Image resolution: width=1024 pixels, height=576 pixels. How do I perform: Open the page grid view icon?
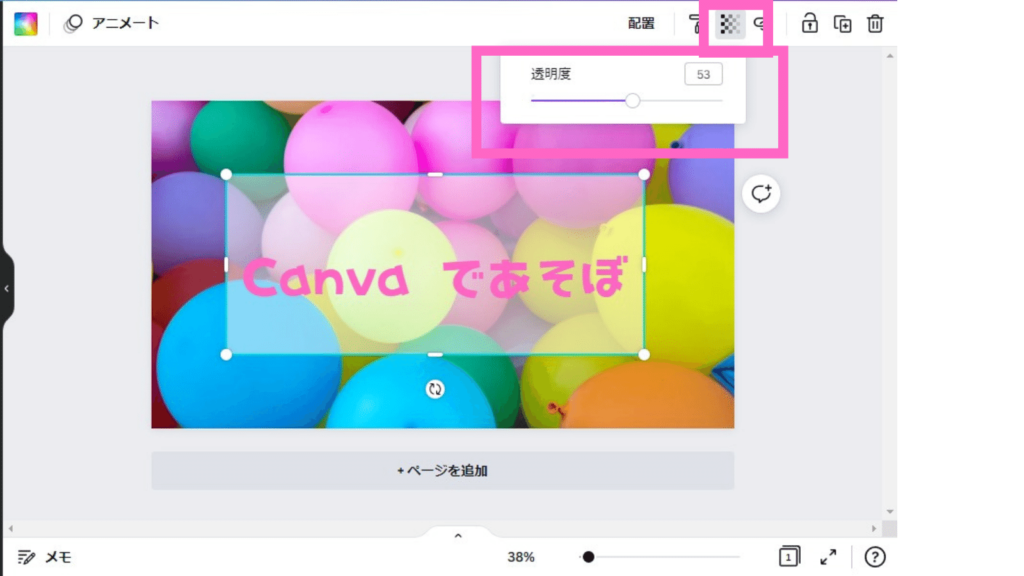coord(789,556)
